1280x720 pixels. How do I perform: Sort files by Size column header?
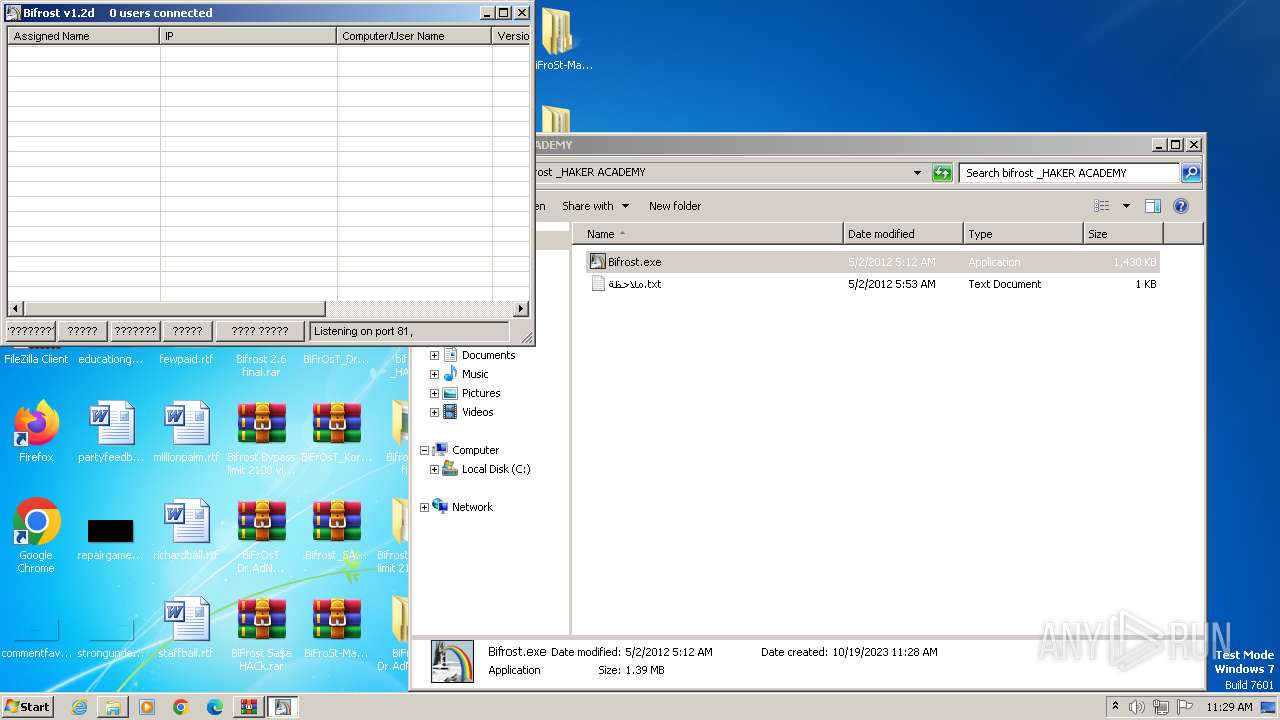(1123, 234)
